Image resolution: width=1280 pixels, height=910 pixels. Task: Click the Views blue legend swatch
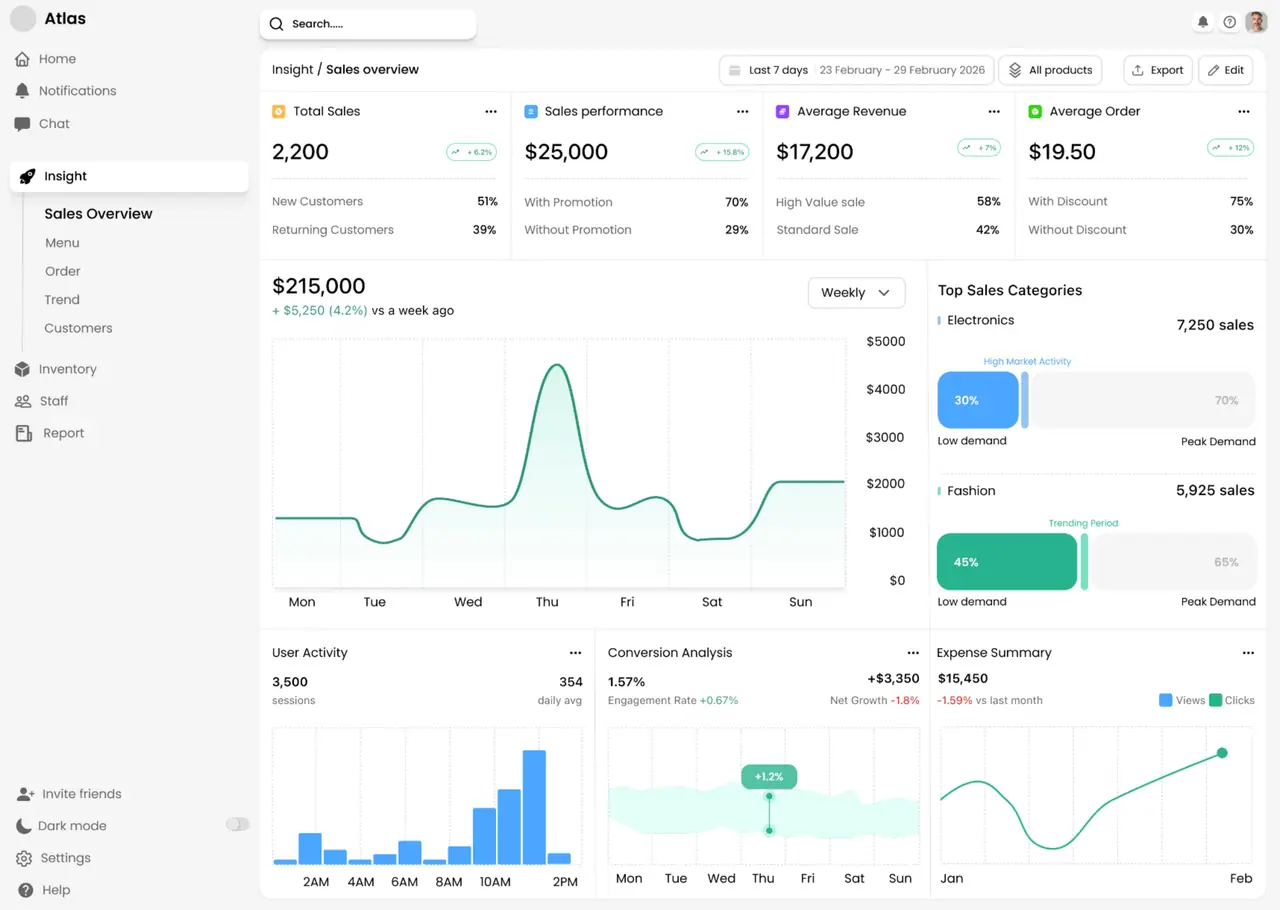click(1165, 700)
